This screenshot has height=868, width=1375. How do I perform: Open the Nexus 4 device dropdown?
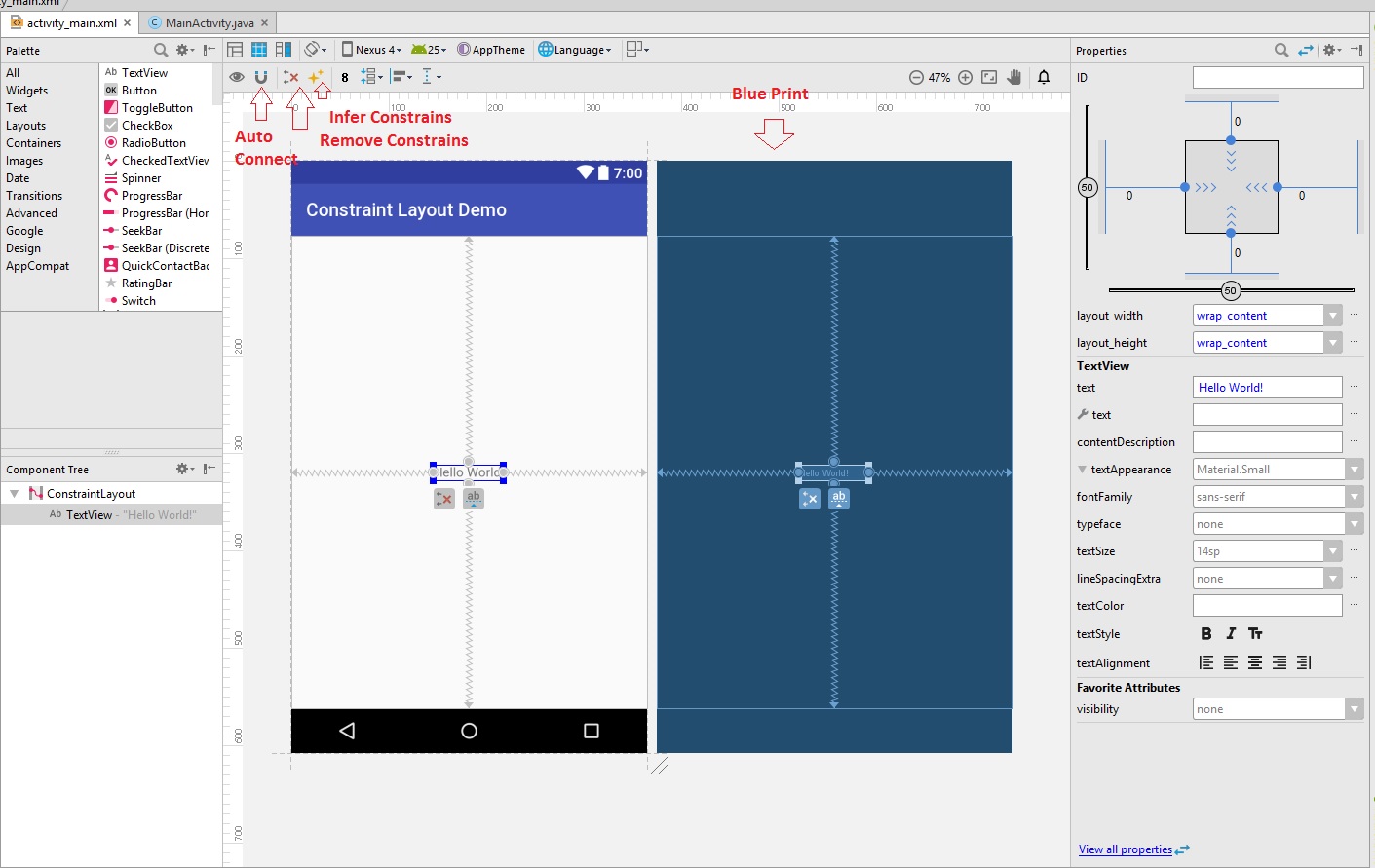[x=372, y=49]
